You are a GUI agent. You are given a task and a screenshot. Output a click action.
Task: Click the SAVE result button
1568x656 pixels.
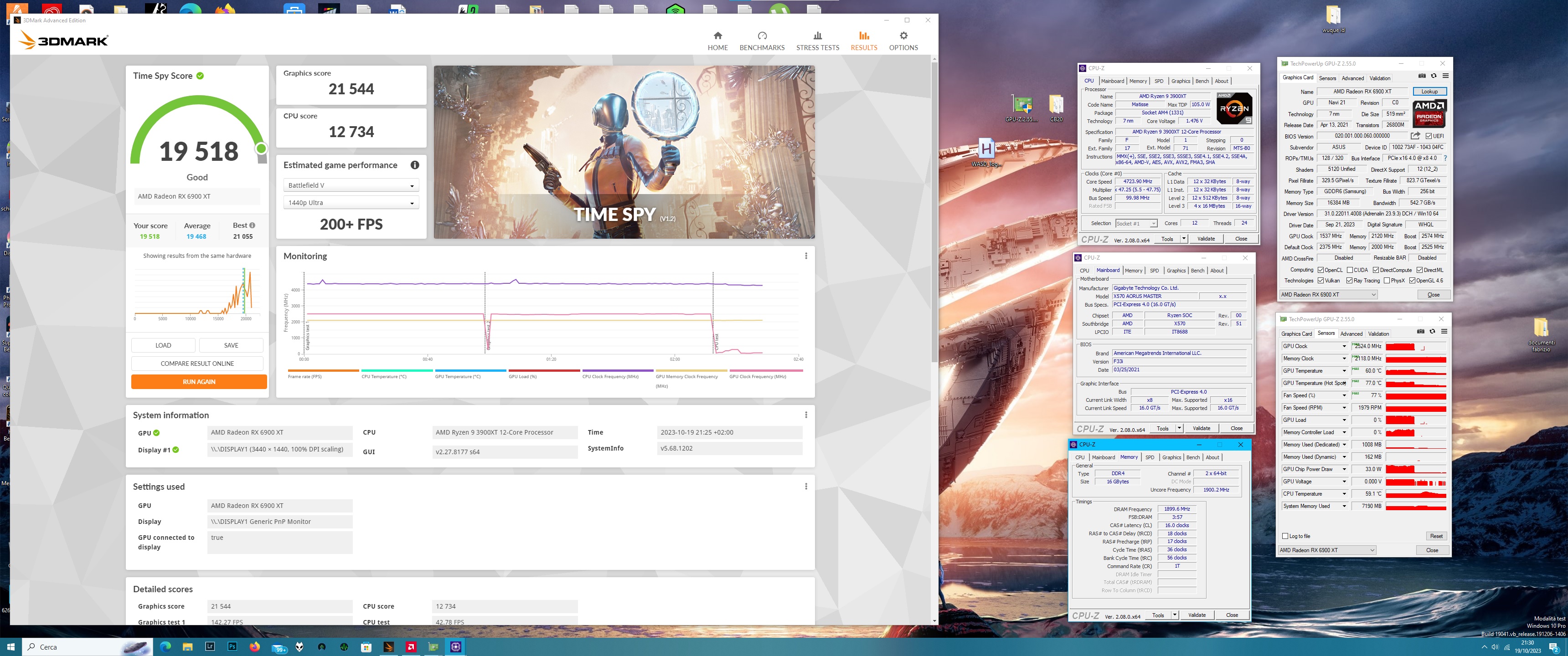click(x=231, y=345)
